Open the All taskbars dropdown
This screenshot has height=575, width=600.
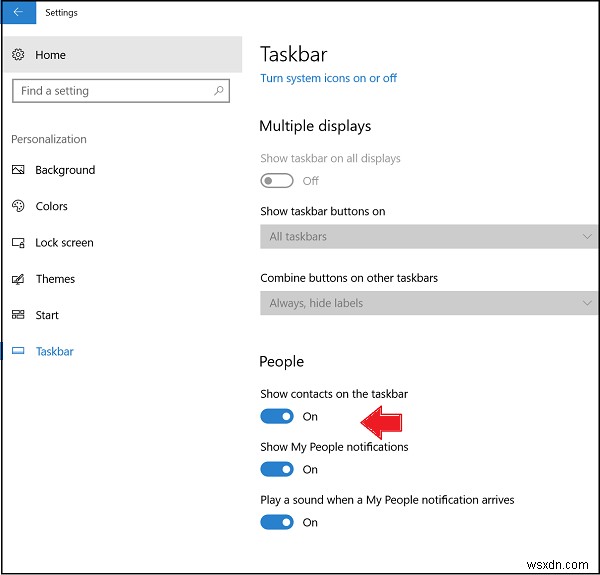point(429,236)
